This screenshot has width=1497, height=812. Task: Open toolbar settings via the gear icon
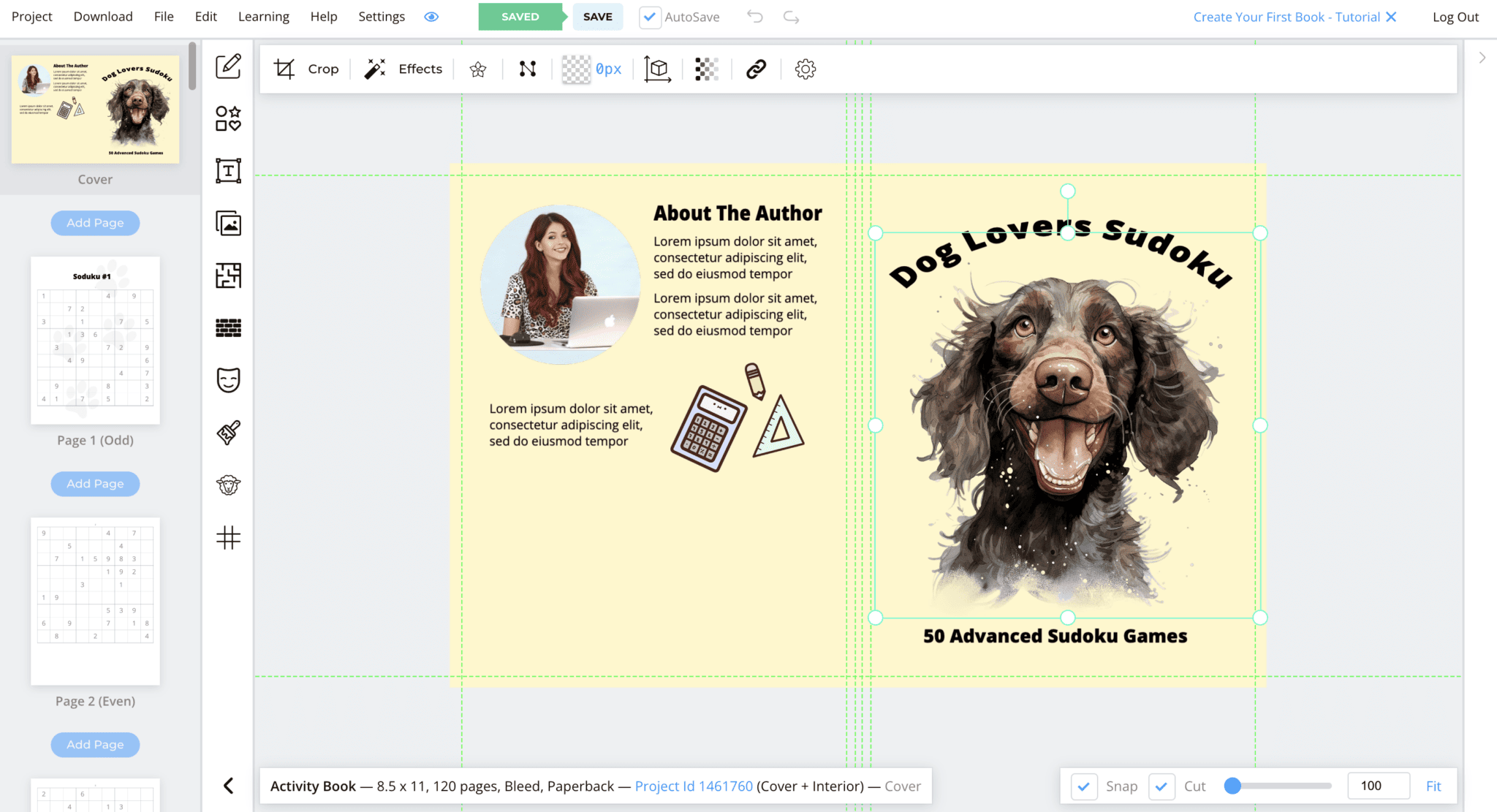pos(805,69)
